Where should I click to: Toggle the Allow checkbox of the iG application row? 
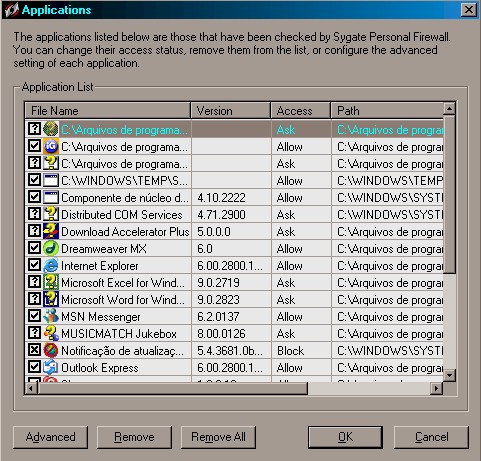click(x=34, y=146)
